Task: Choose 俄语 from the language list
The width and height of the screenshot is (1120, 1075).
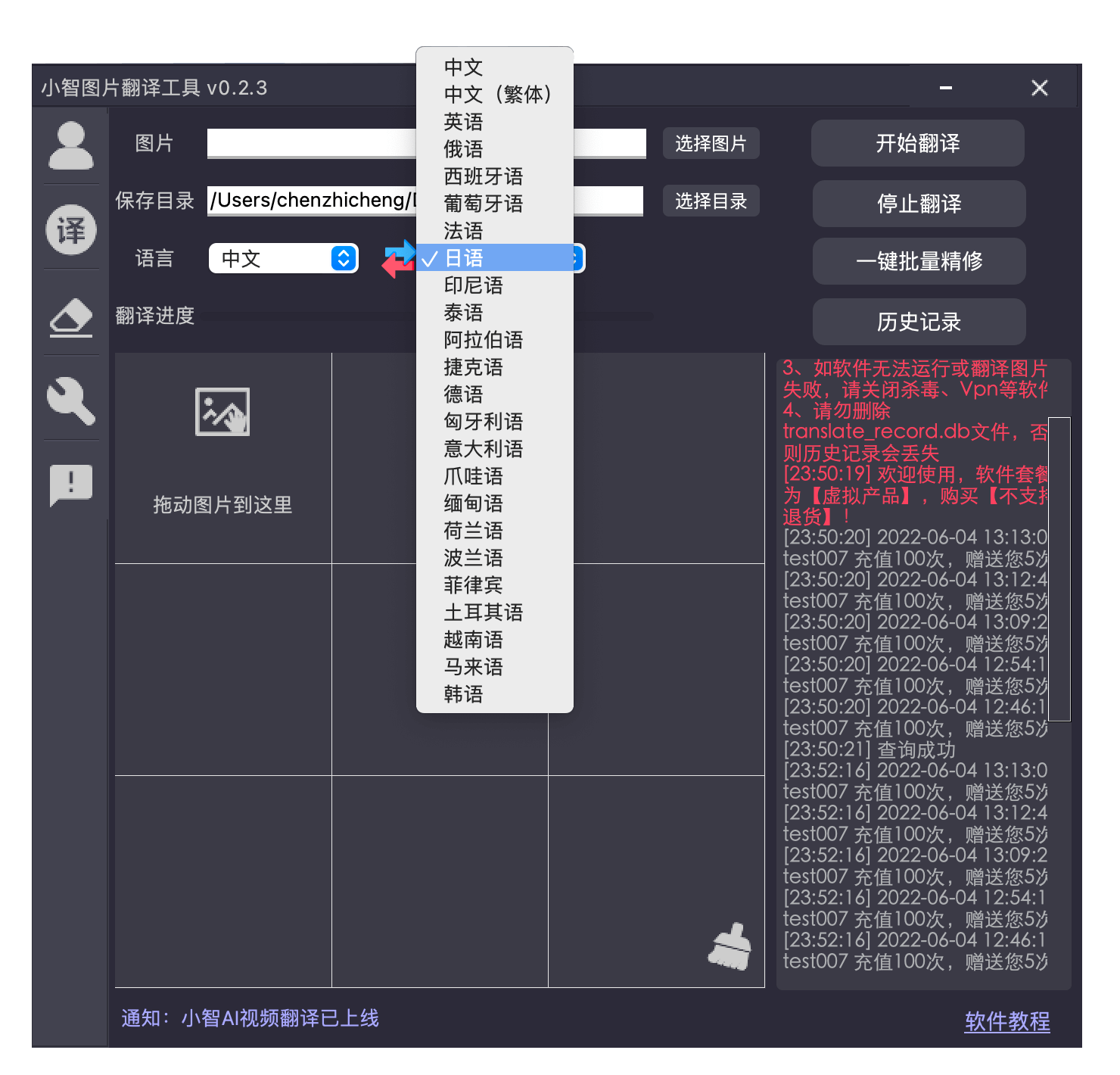Action: (x=495, y=149)
